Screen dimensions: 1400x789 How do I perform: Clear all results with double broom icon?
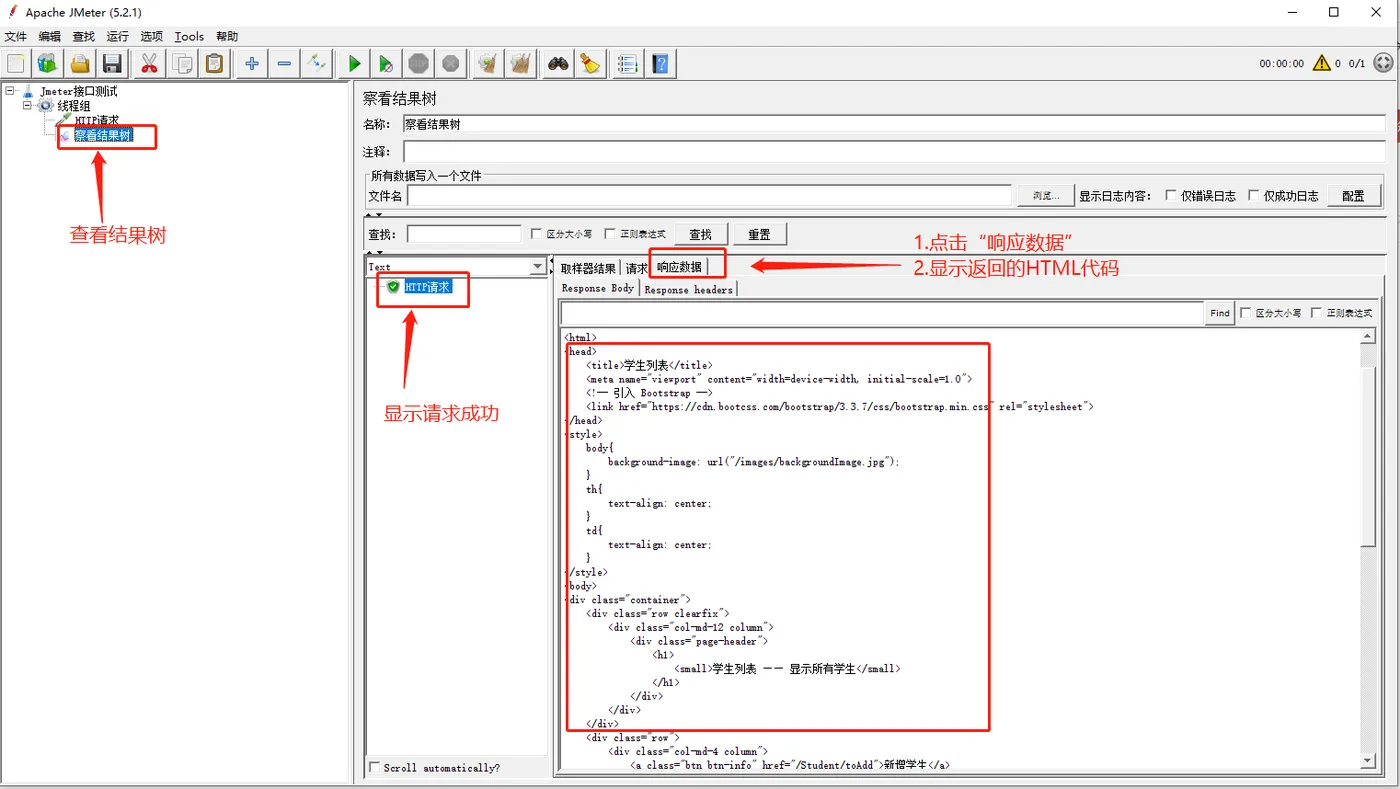click(x=520, y=64)
